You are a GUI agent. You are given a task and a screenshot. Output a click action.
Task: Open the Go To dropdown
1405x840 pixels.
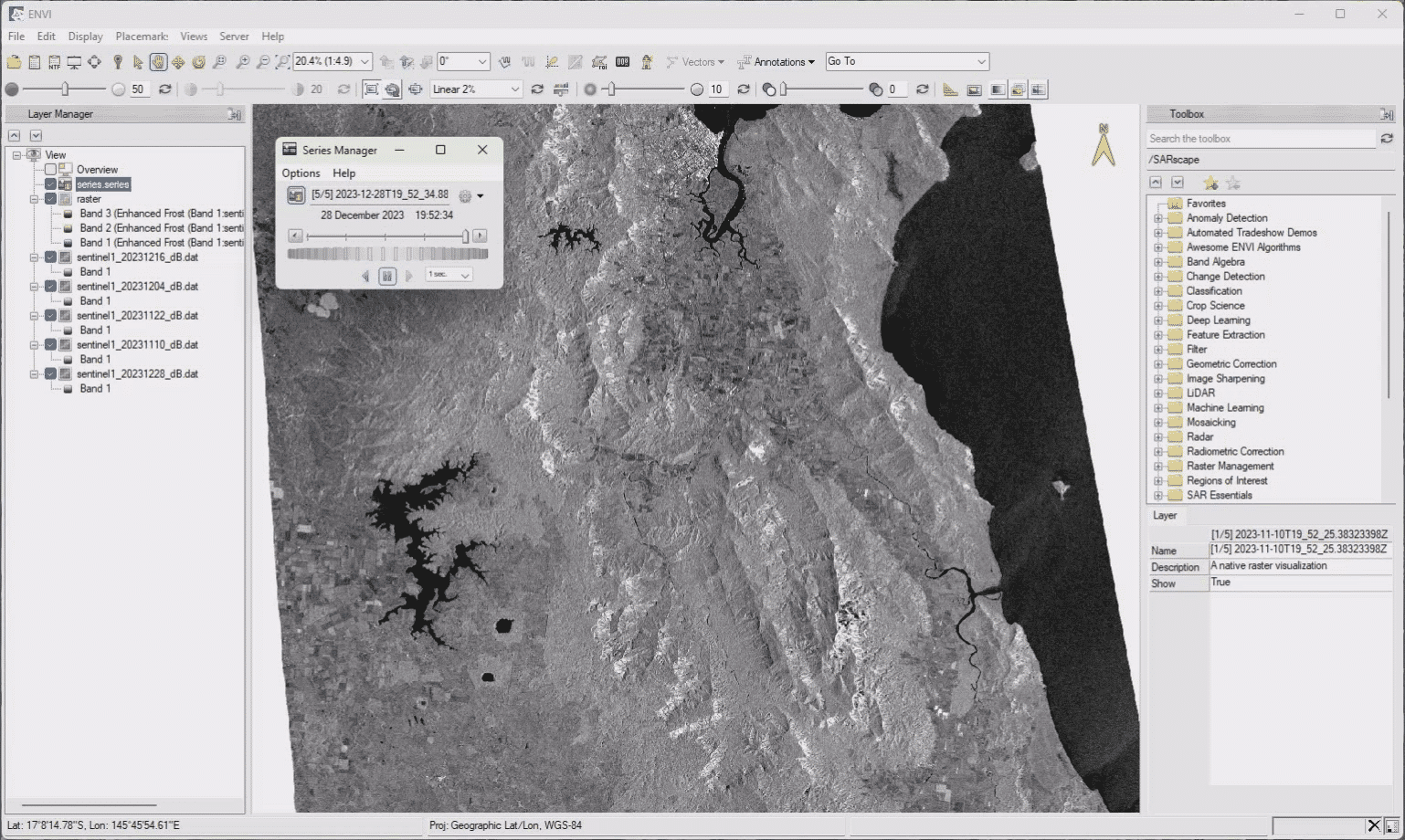(981, 62)
